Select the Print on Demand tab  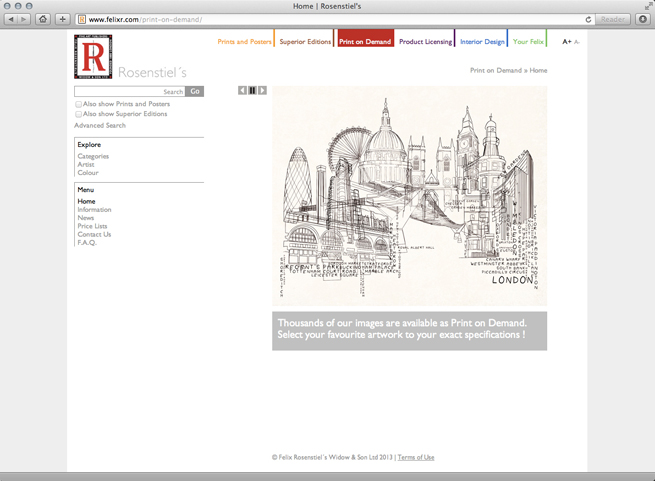(365, 38)
